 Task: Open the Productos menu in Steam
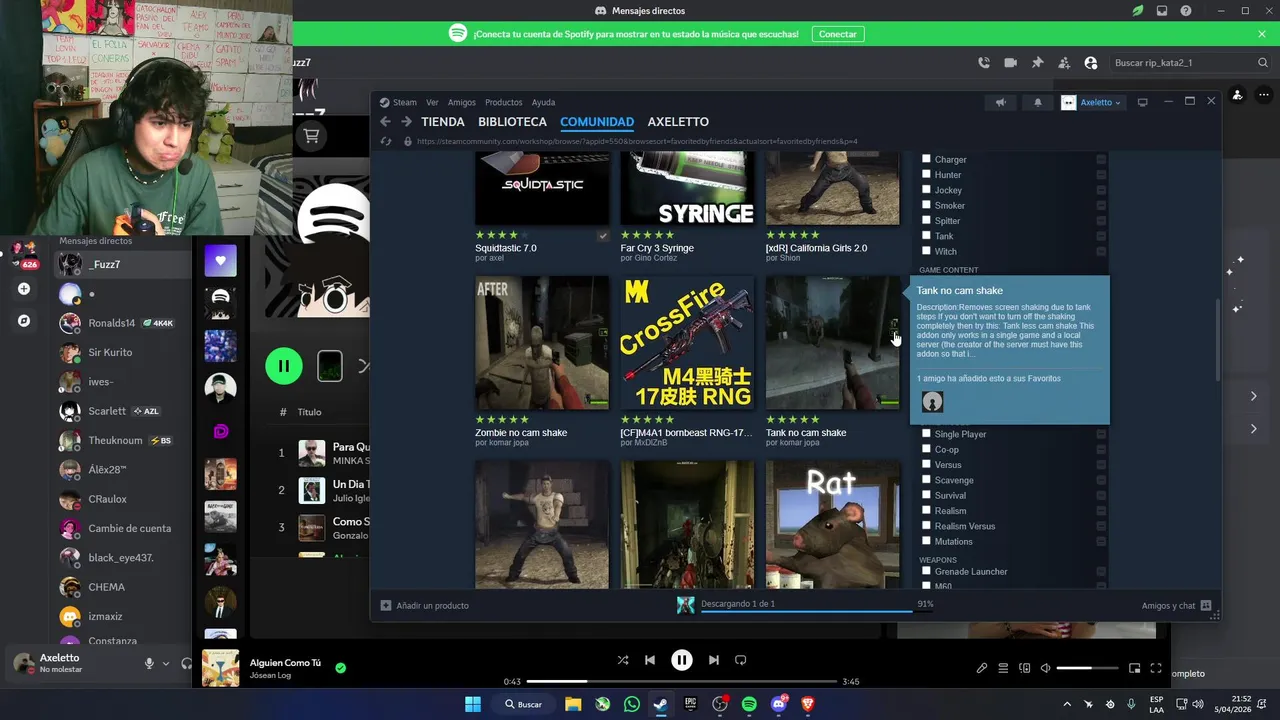point(504,102)
